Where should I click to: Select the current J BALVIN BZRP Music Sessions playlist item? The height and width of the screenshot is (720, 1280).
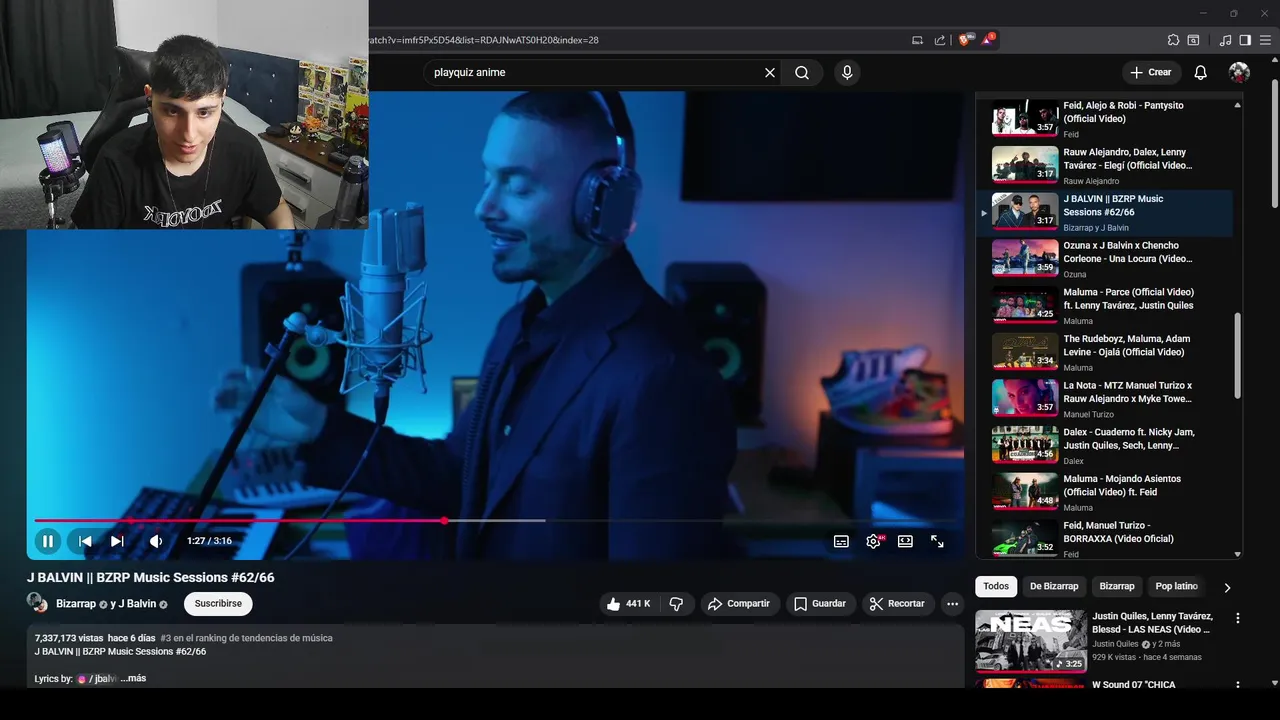pyautogui.click(x=1105, y=213)
